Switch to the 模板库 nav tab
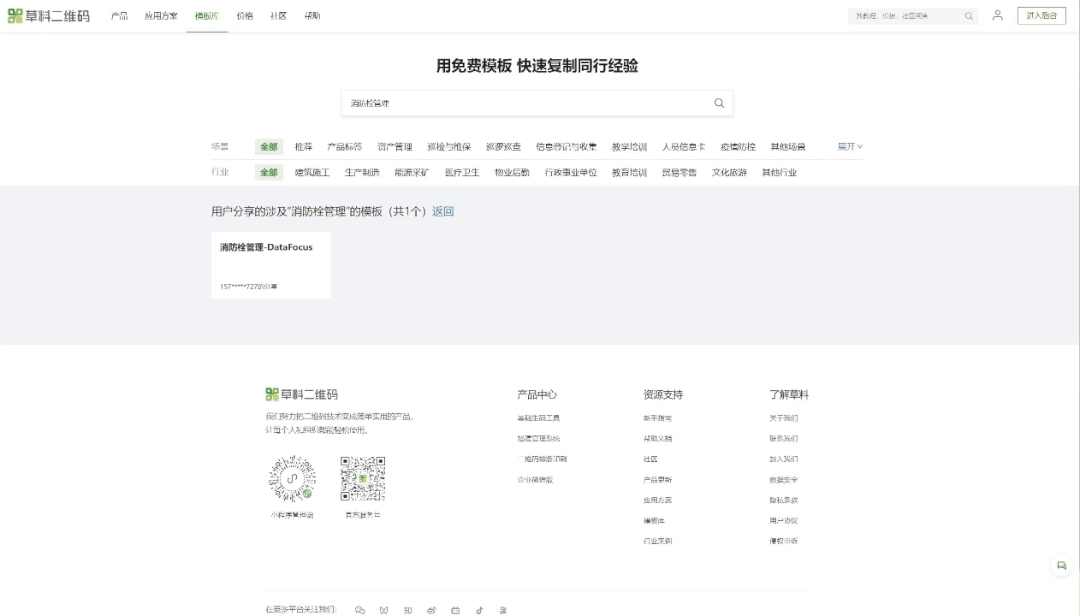Image resolution: width=1080 pixels, height=616 pixels. point(206,16)
